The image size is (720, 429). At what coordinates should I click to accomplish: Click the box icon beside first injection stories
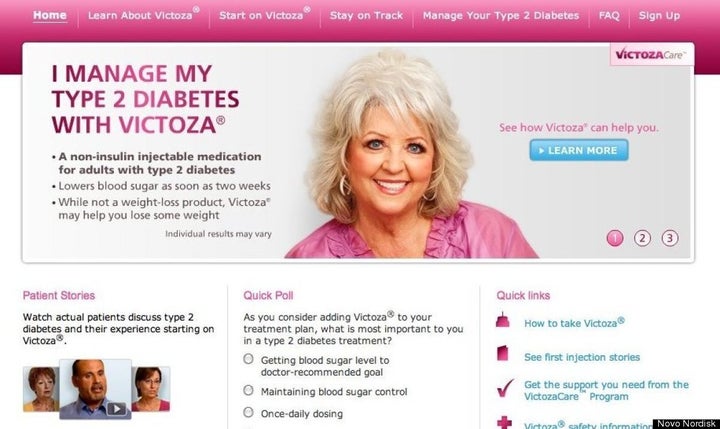pyautogui.click(x=503, y=353)
